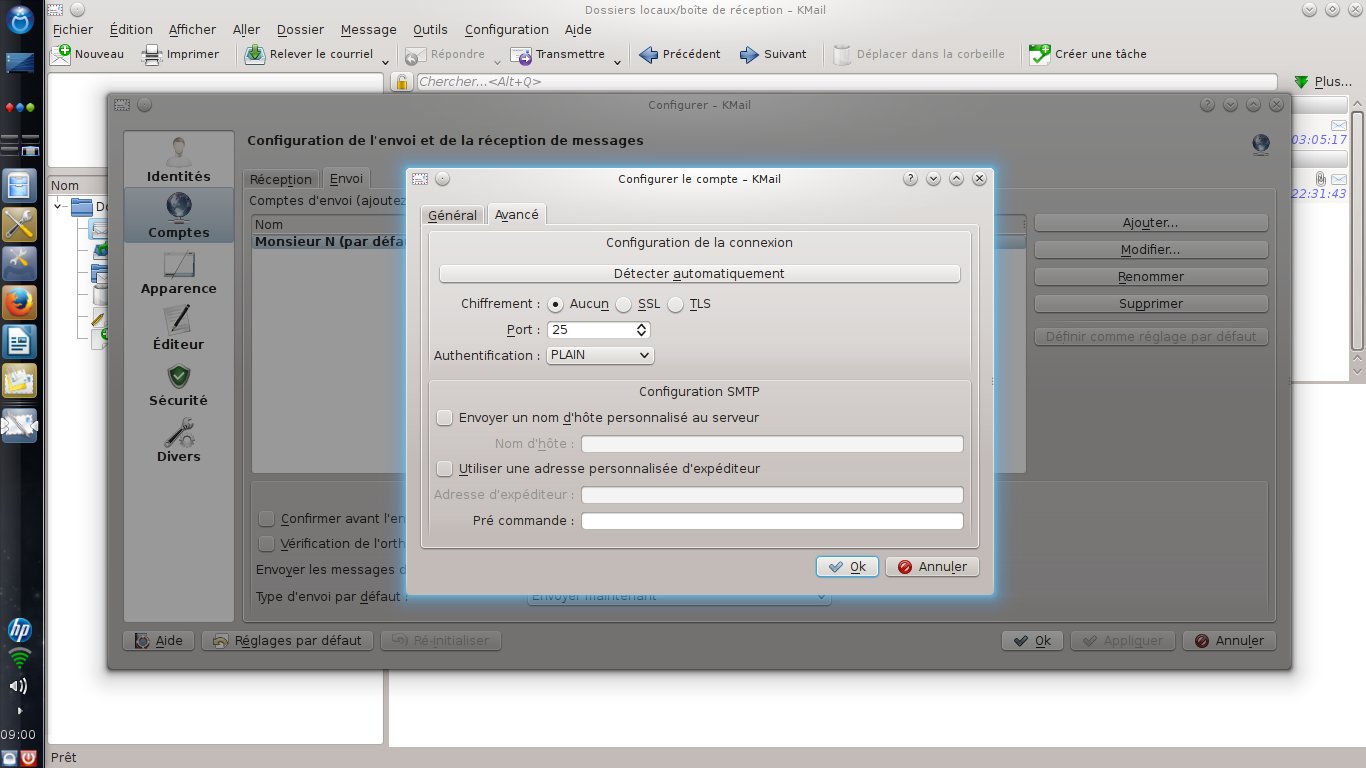This screenshot has height=768, width=1366.
Task: Click the Renommer button
Action: click(1151, 277)
